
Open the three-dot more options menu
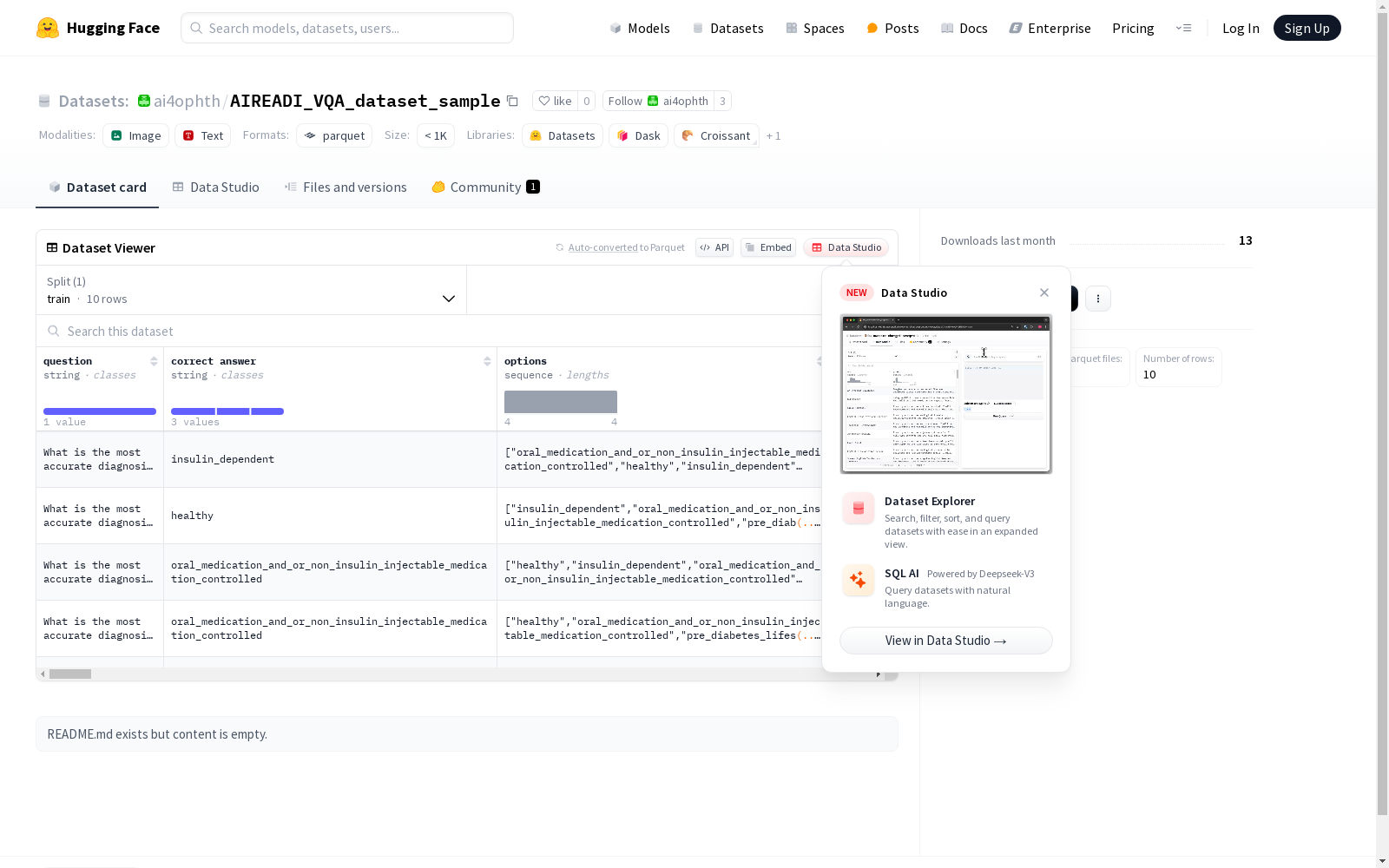click(1098, 299)
